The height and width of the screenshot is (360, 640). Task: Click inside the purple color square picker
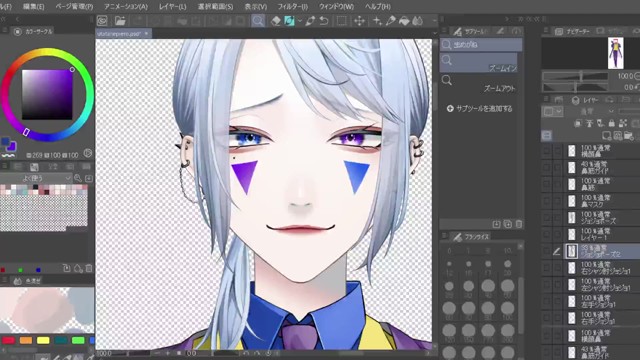pyautogui.click(x=47, y=94)
